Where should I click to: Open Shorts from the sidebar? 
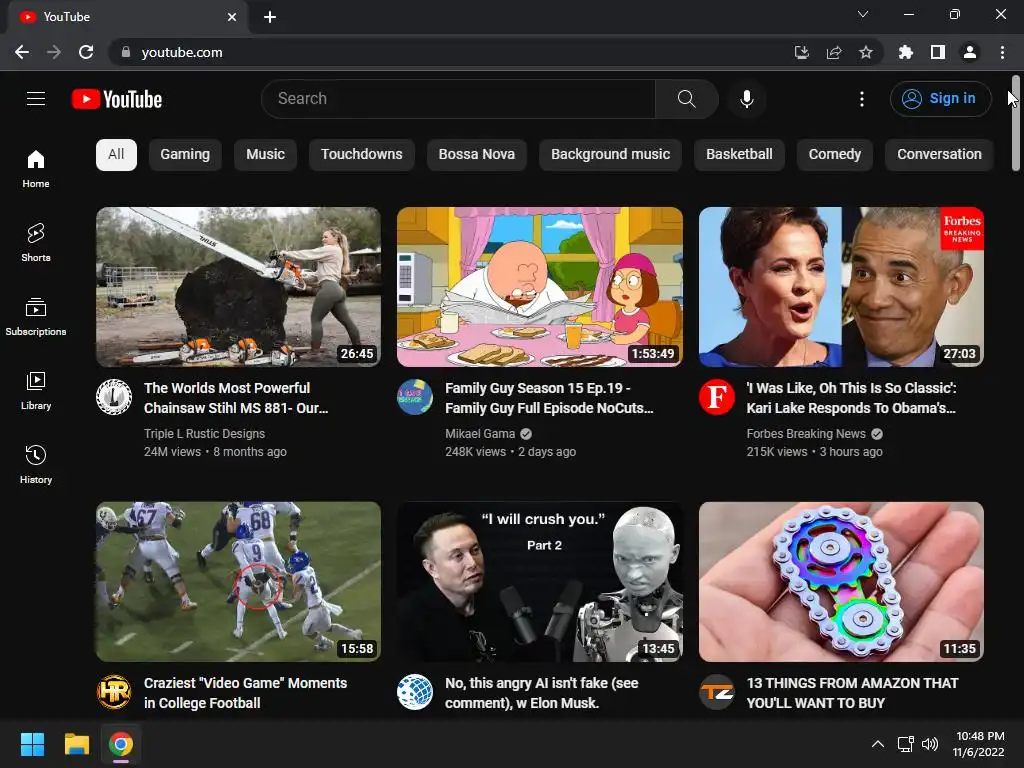(x=36, y=242)
